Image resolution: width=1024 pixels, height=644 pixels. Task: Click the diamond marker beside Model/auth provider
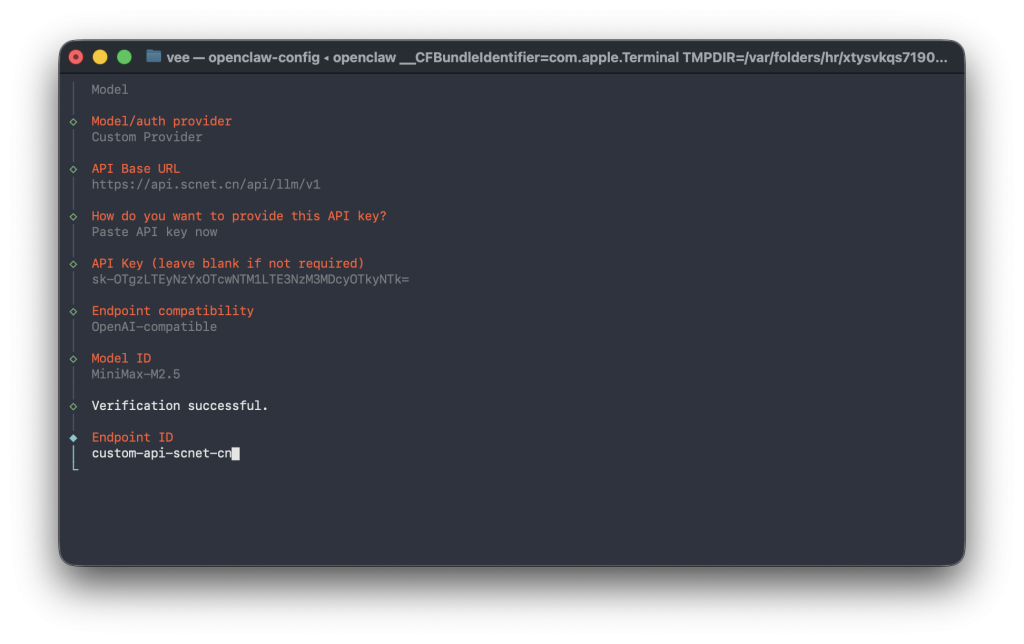(x=73, y=122)
